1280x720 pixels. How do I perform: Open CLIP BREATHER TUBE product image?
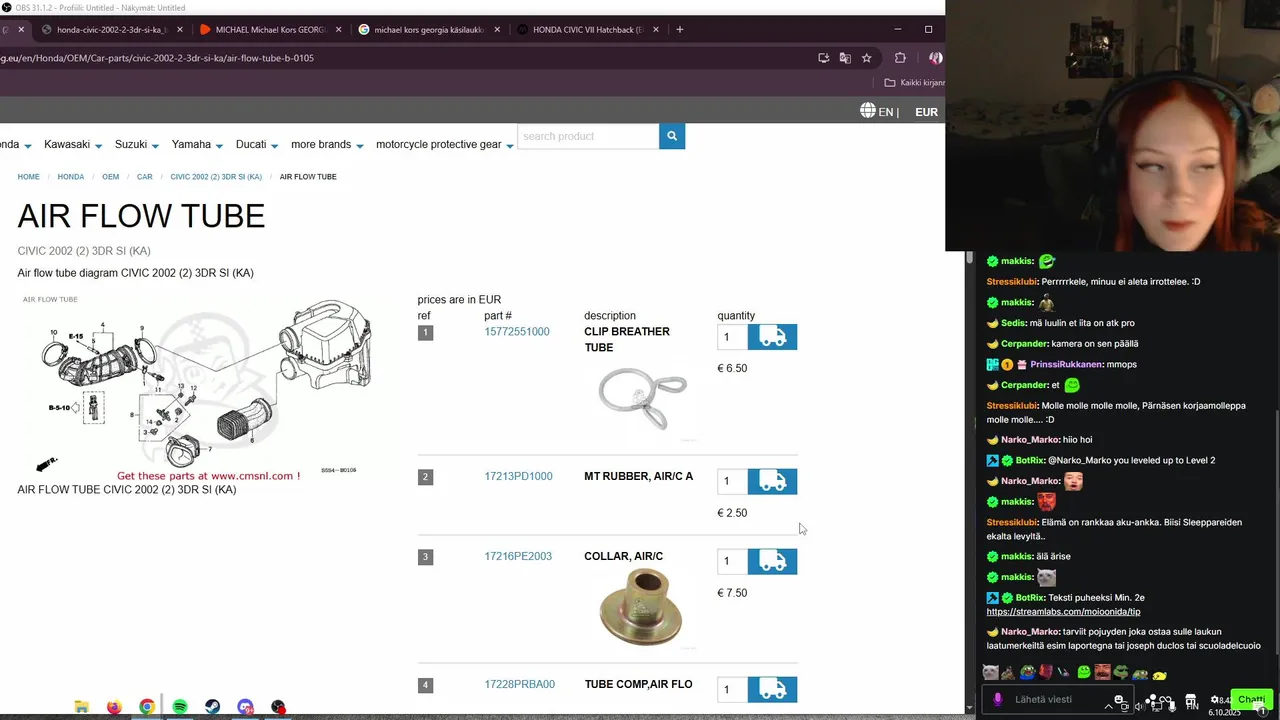[x=642, y=398]
